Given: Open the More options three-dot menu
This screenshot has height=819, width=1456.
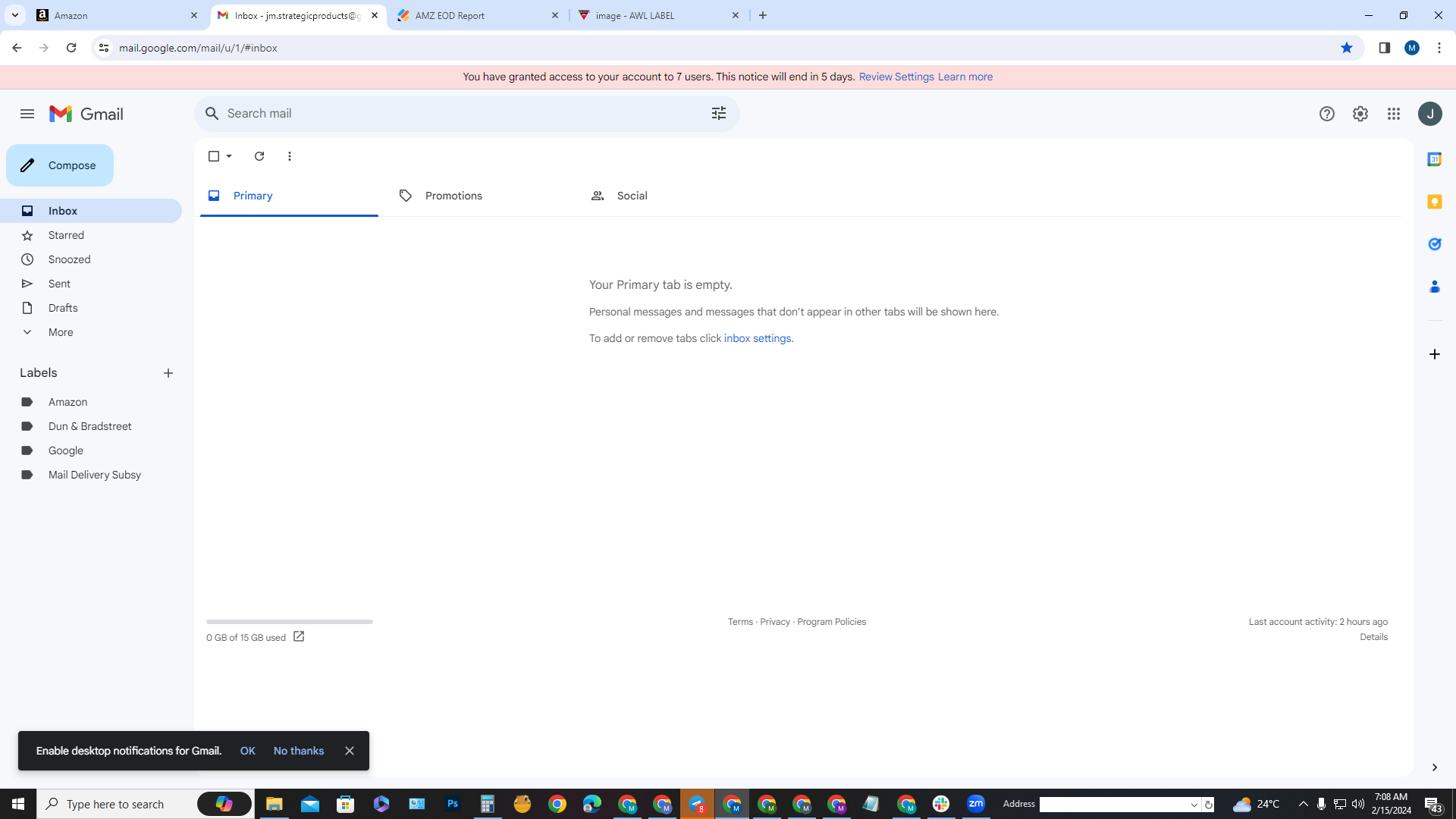Looking at the screenshot, I should [290, 156].
